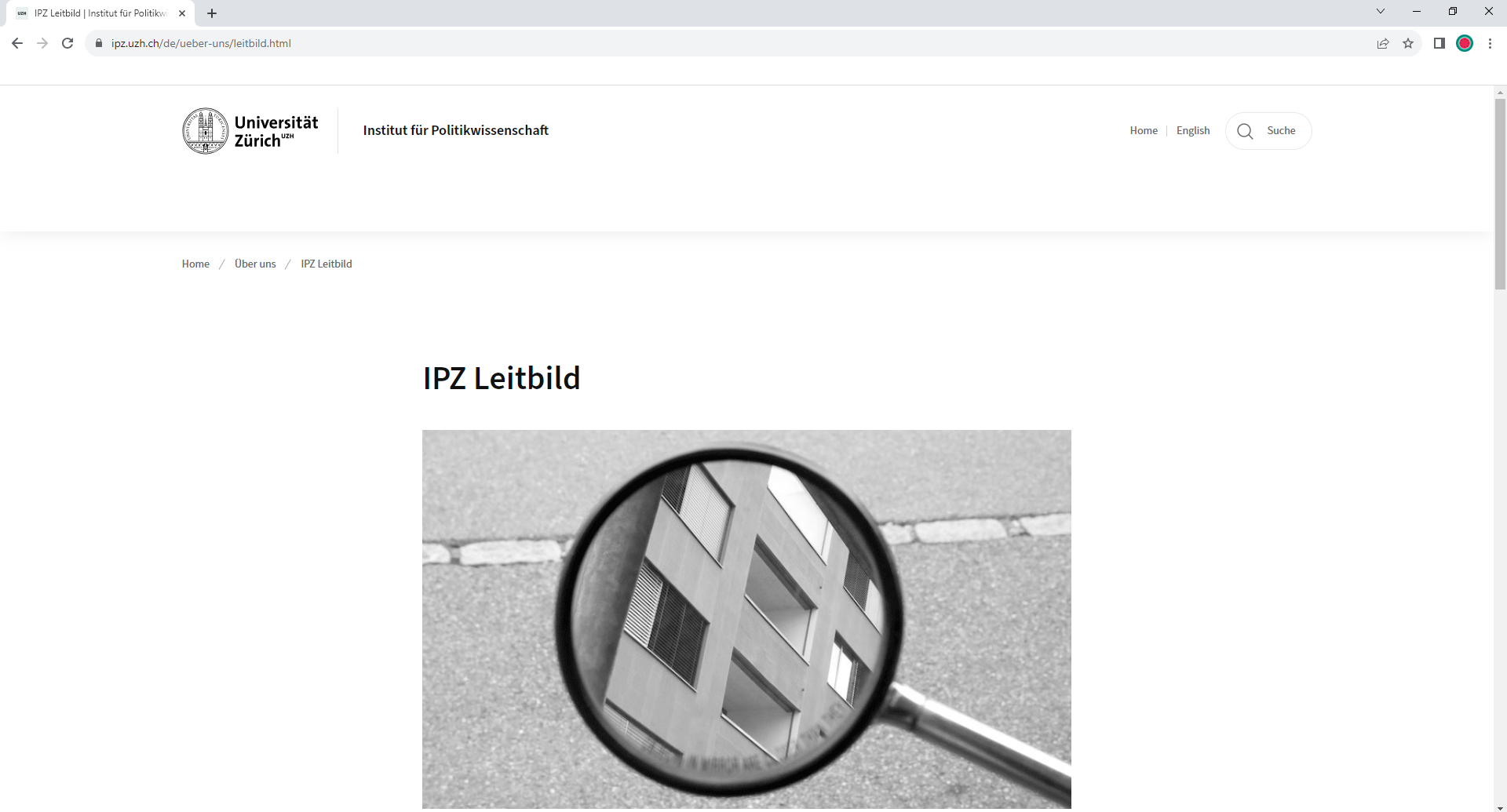
Task: Go to Home in breadcrumb
Action: point(195,264)
